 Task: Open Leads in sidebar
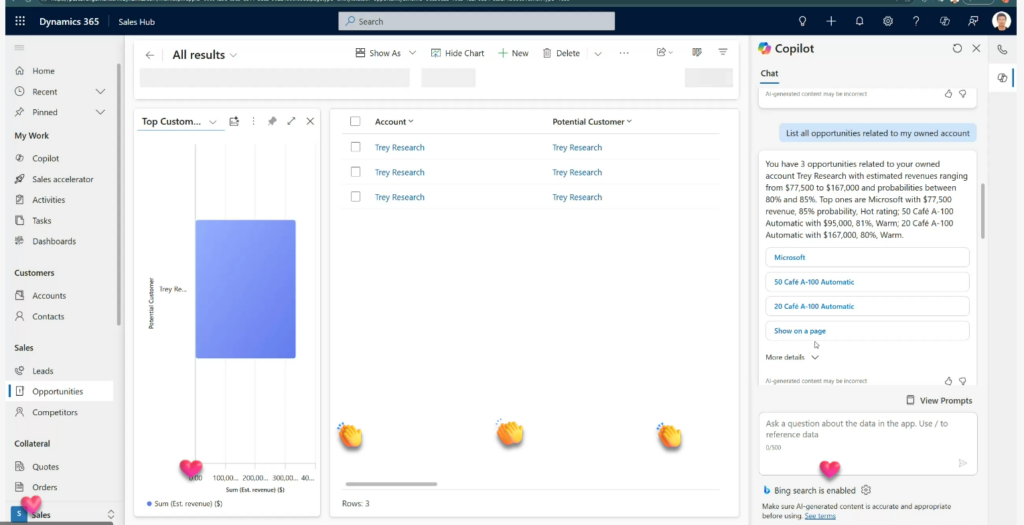click(42, 371)
